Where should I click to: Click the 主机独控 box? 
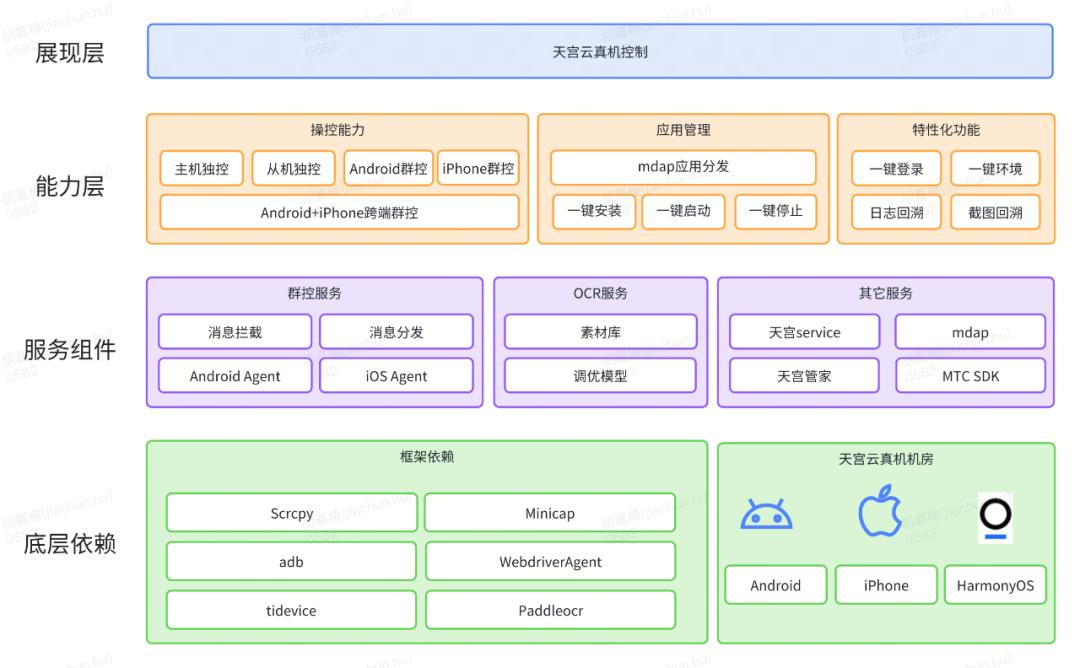coord(202,169)
